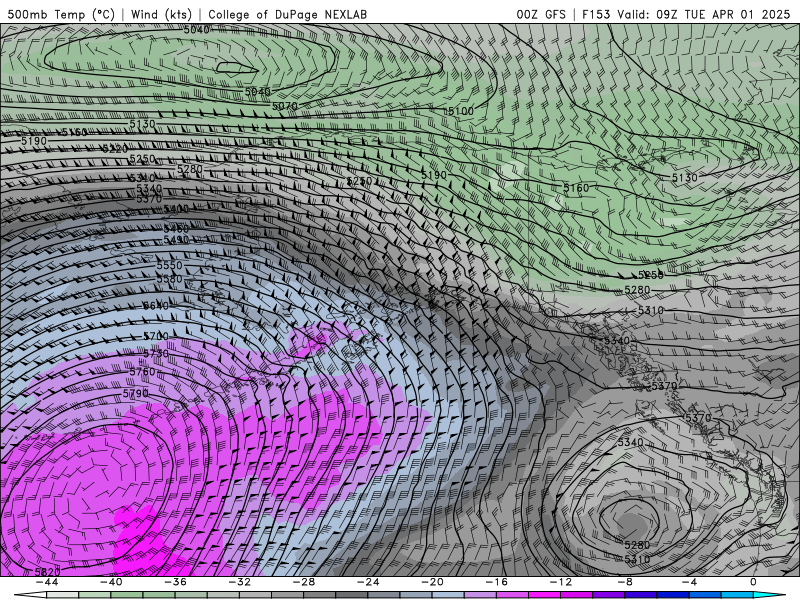Screen dimensions: 800x600
Task: Select the -16 colorbar tick label
Action: coord(496,582)
